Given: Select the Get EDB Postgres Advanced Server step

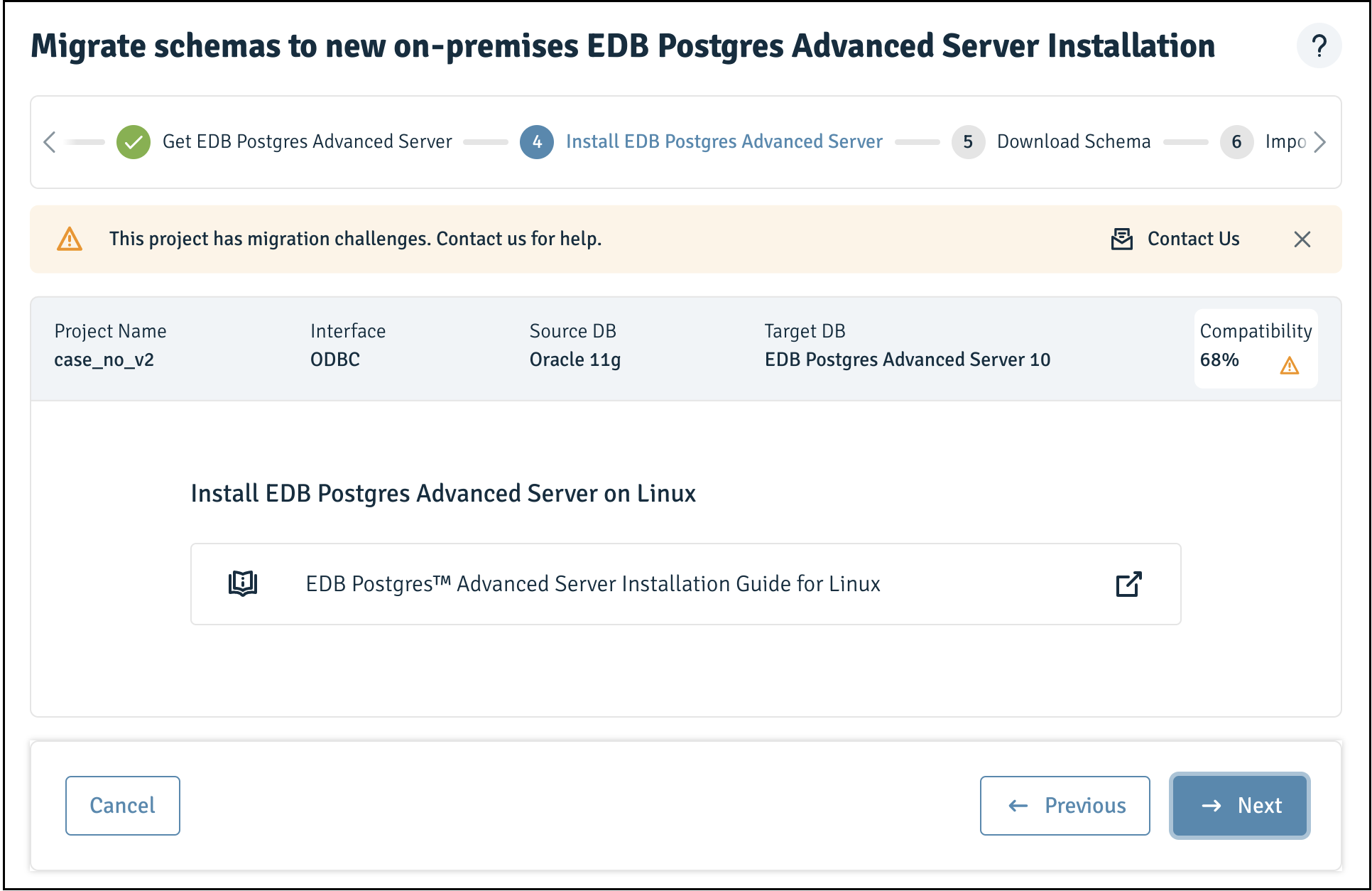Looking at the screenshot, I should (x=307, y=141).
